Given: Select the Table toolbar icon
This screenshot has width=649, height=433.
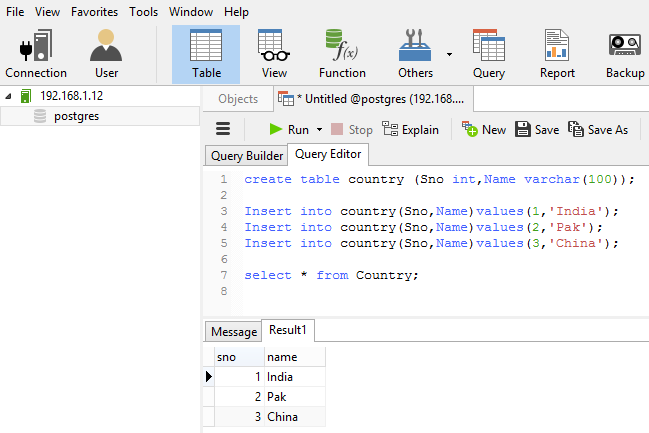Looking at the screenshot, I should [206, 54].
